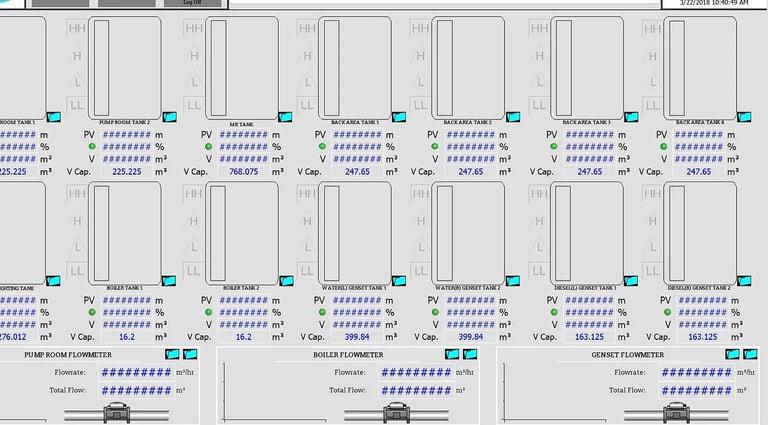This screenshot has height=425, width=768.
Task: Click right cyan icon in Boiler Flowmeter header
Action: [x=470, y=354]
